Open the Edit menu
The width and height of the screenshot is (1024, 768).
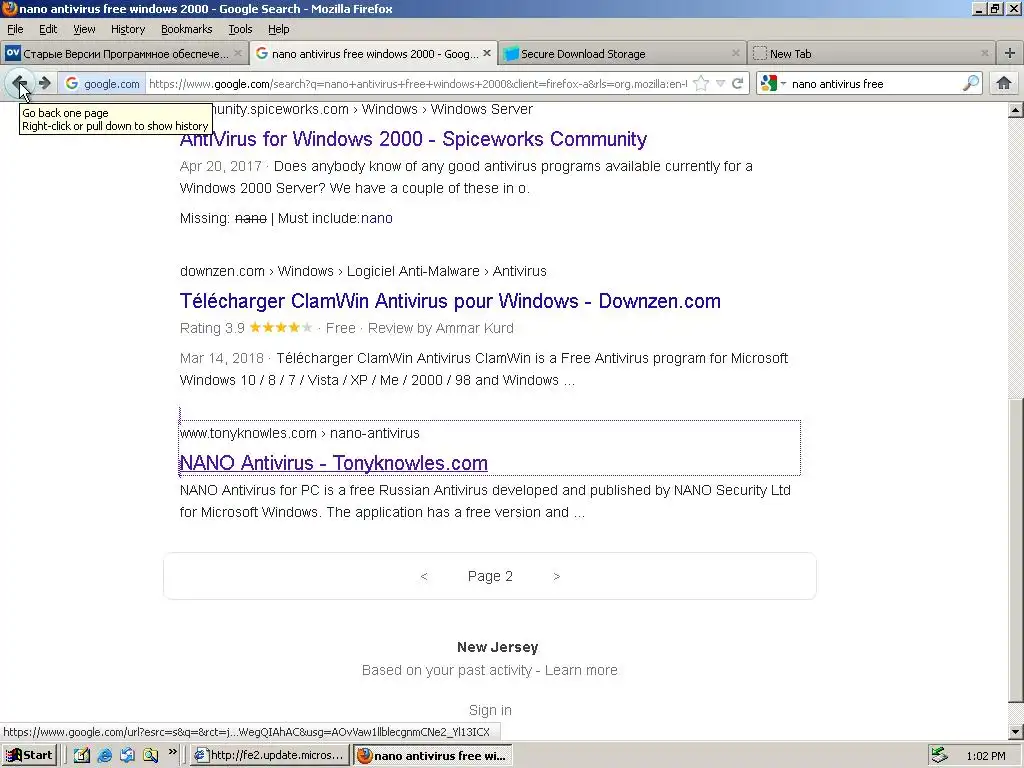(x=48, y=29)
